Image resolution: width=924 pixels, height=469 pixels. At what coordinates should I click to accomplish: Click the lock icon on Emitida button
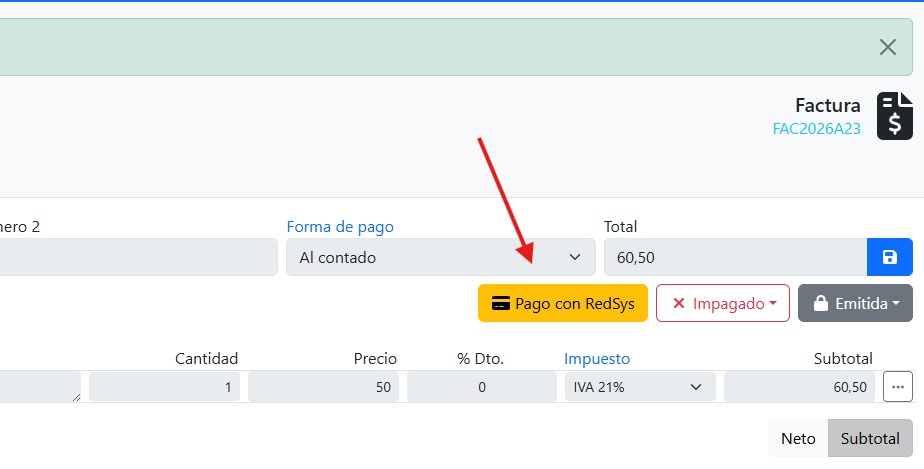click(x=820, y=303)
